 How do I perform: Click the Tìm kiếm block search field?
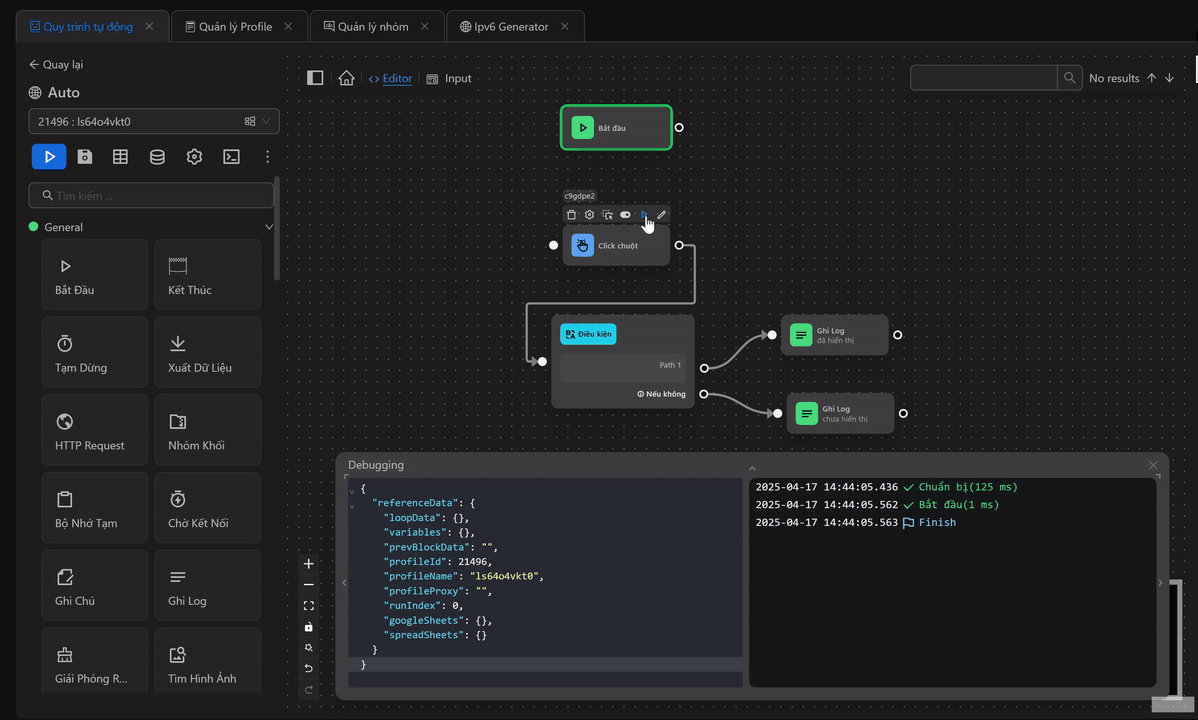[152, 196]
